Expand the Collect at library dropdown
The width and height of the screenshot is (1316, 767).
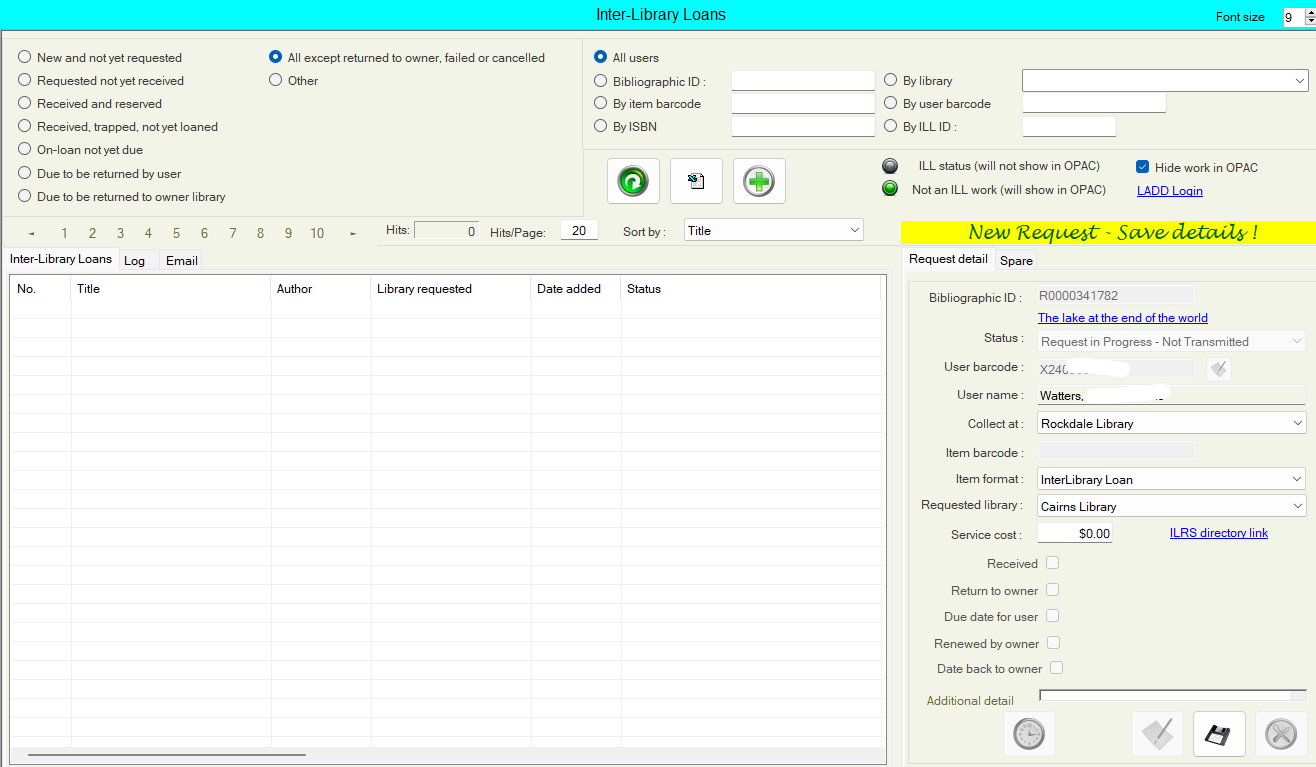coord(1171,424)
